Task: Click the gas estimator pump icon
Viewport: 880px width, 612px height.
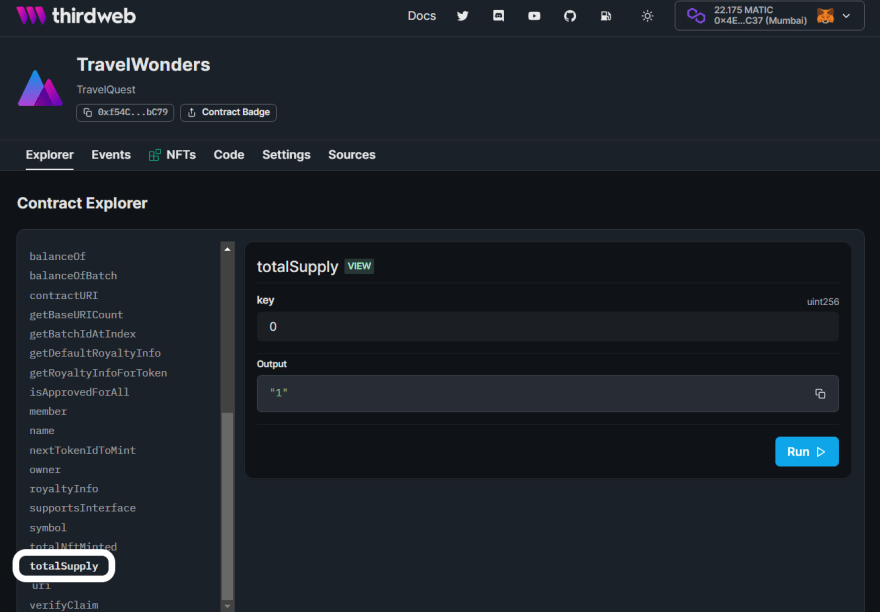Action: tap(606, 16)
